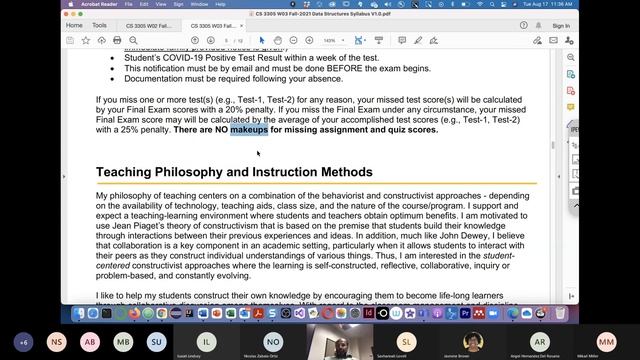
Task: Select the AB participant avatar
Action: click(90, 342)
